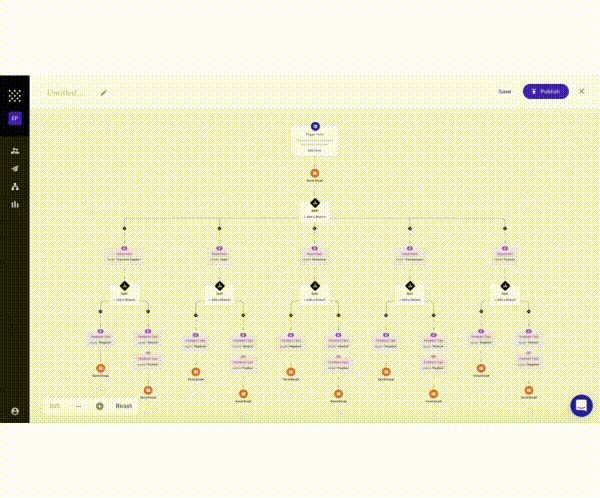
Task: Select the Split diamond below Sales
Action: tap(219, 286)
